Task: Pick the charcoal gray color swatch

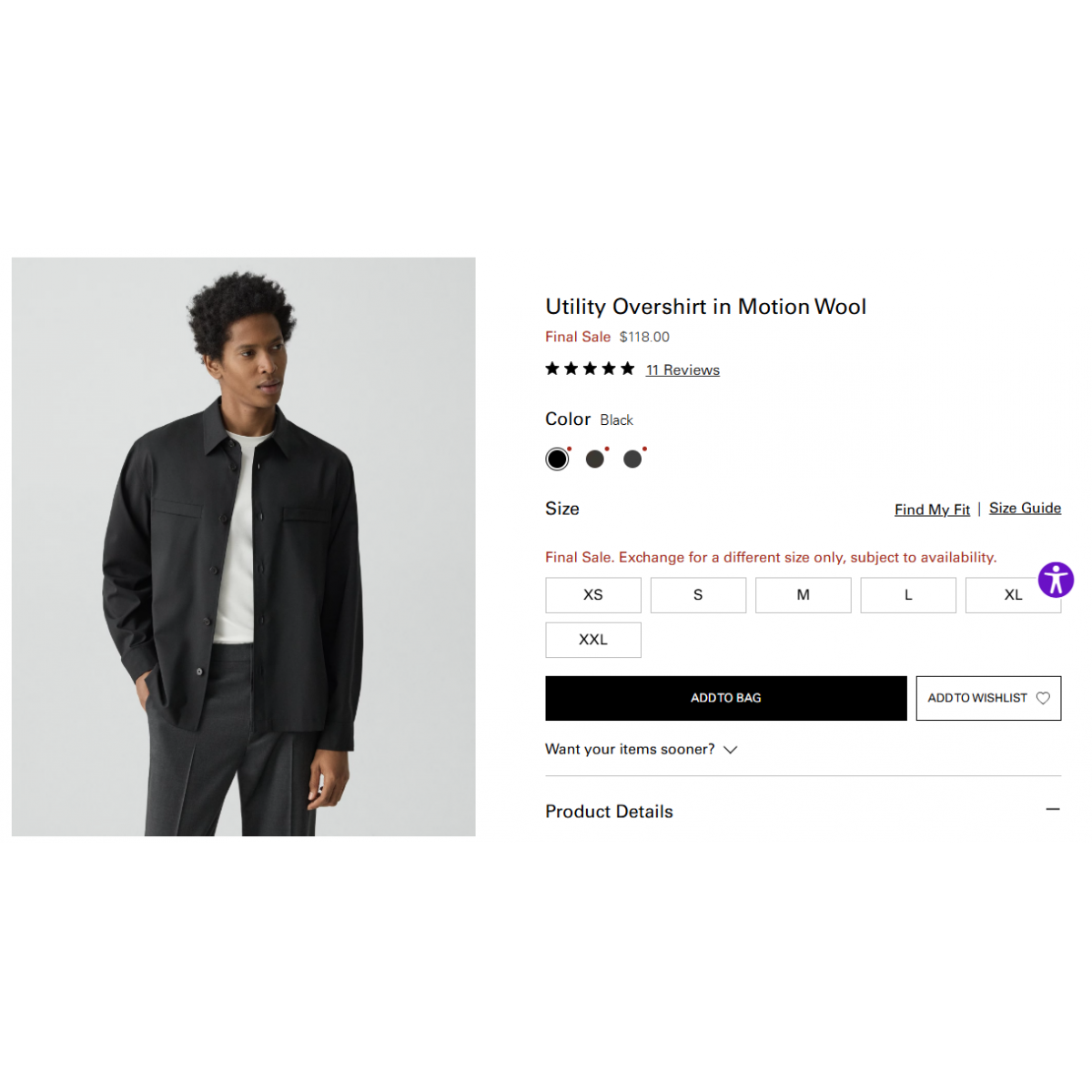Action: coord(632,459)
